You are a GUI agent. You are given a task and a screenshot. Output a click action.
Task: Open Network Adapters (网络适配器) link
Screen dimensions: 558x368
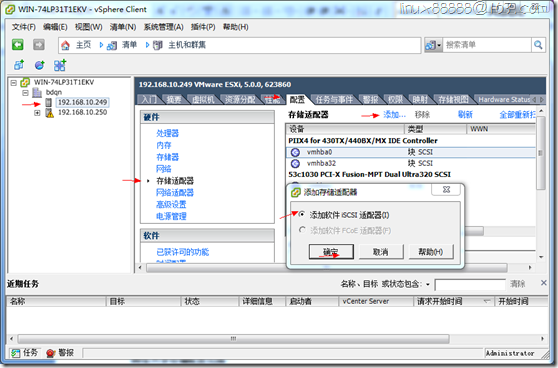click(x=175, y=193)
